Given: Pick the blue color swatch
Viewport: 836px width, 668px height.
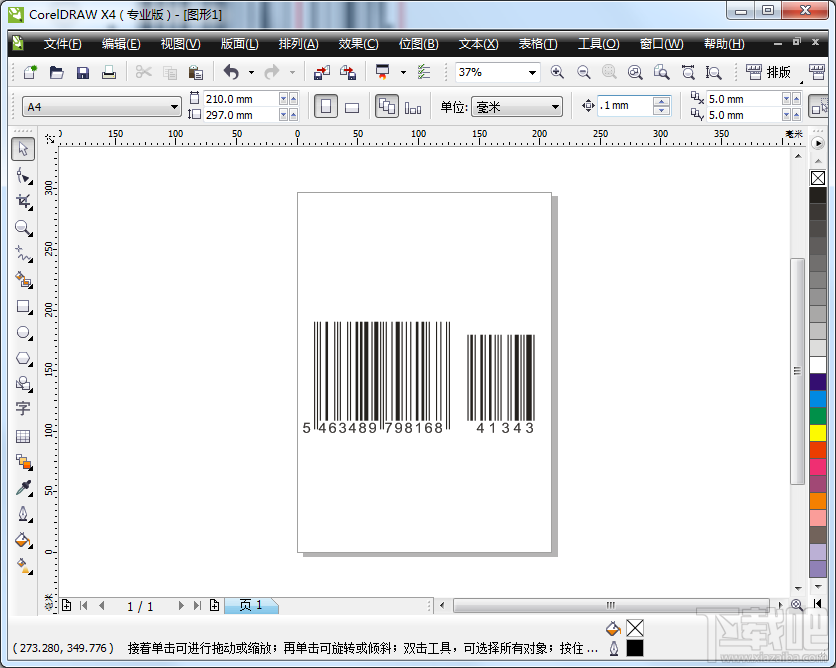Looking at the screenshot, I should [x=818, y=399].
